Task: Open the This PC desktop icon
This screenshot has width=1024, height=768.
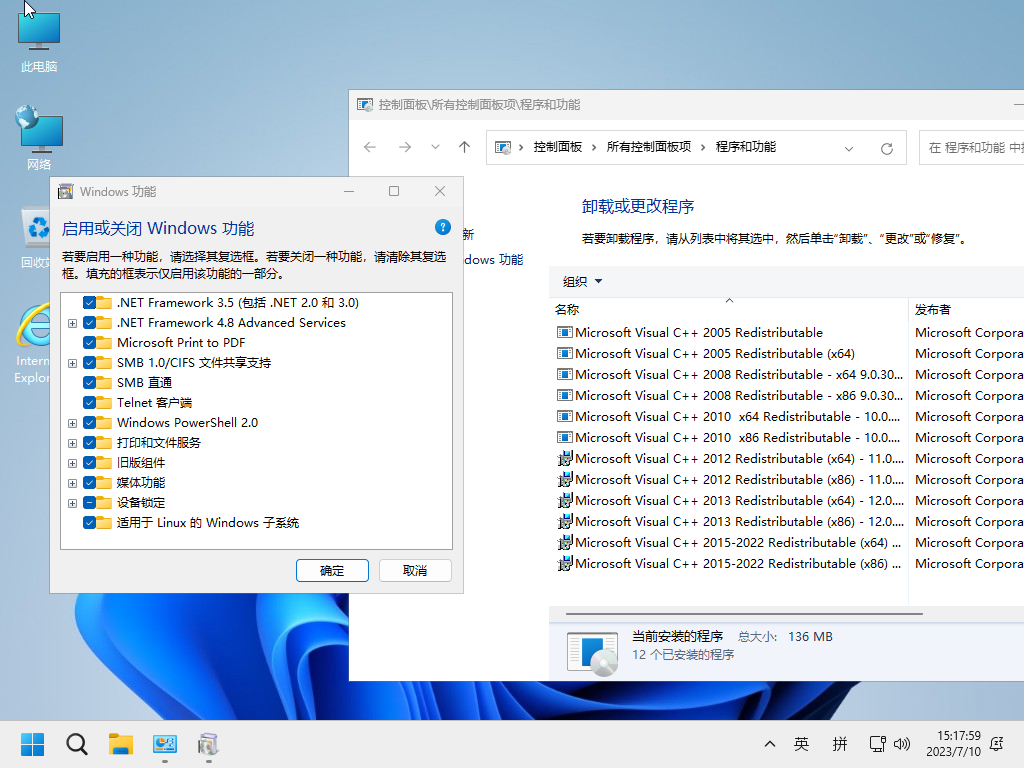Action: (x=39, y=40)
